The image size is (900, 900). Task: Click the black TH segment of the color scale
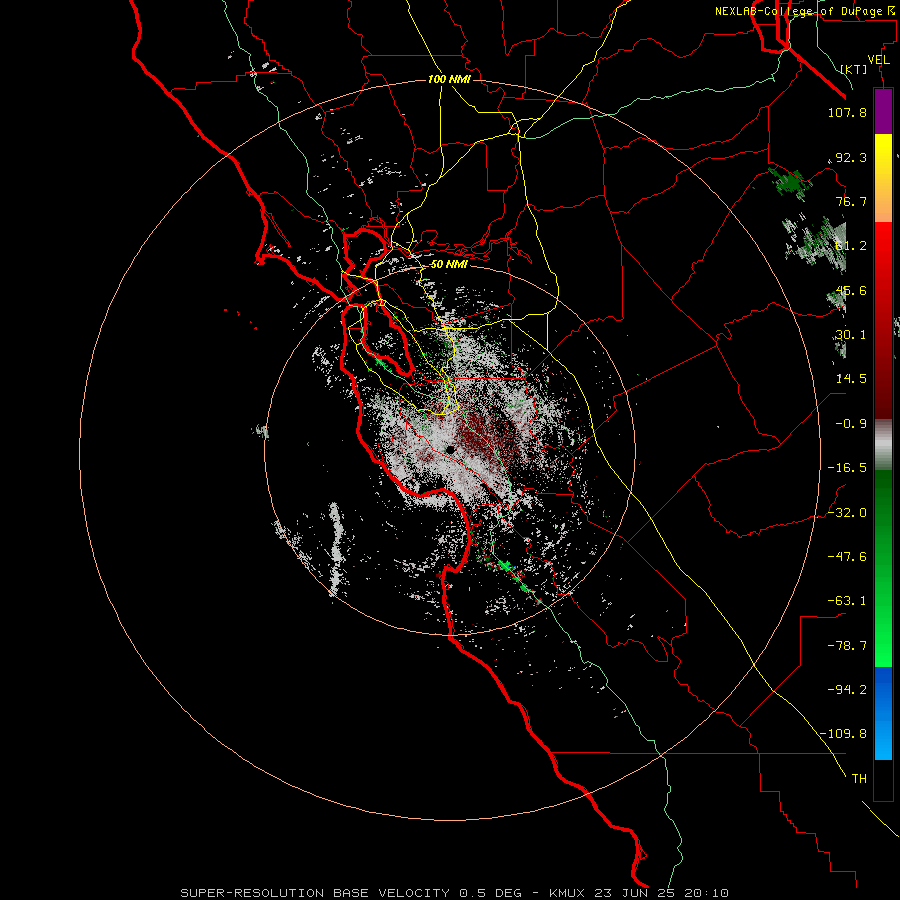tap(883, 779)
